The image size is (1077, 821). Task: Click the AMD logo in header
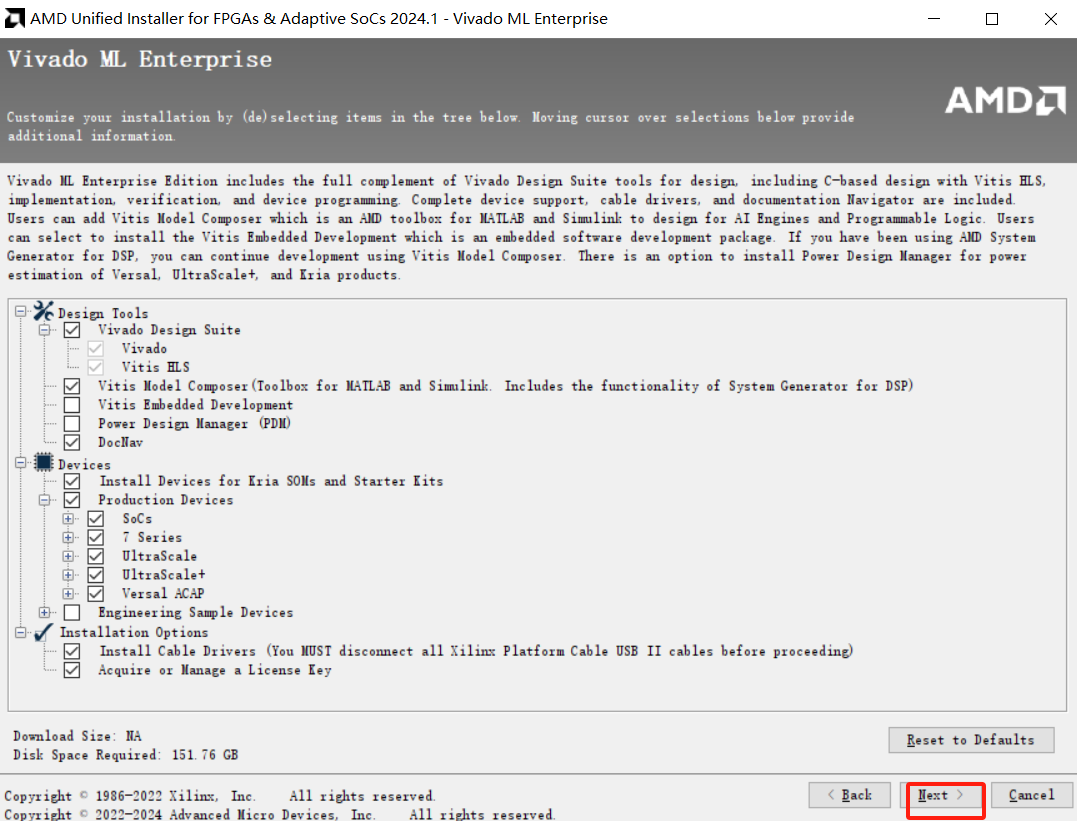1004,100
